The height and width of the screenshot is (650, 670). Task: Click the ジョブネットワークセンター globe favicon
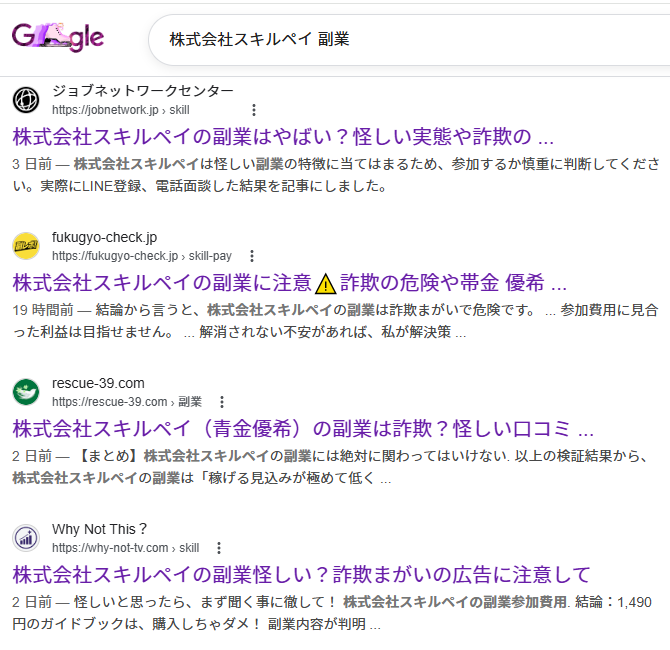pos(26,100)
